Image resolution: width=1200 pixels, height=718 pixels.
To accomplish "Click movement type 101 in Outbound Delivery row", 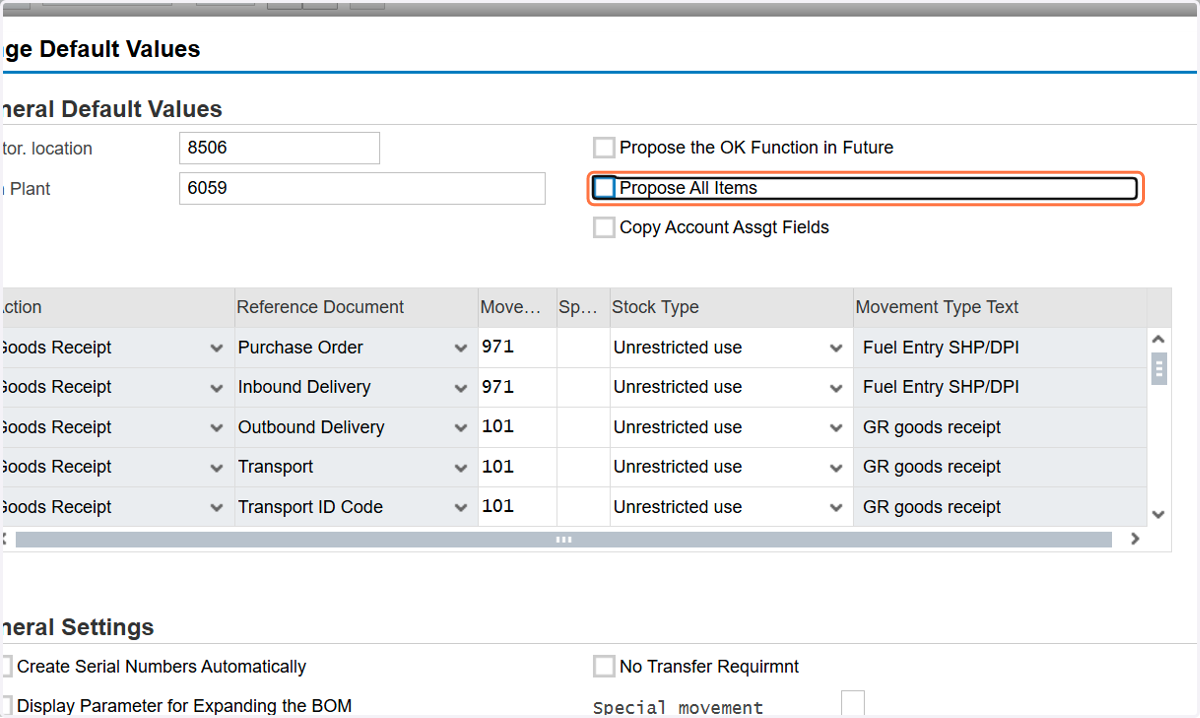I will (518, 427).
